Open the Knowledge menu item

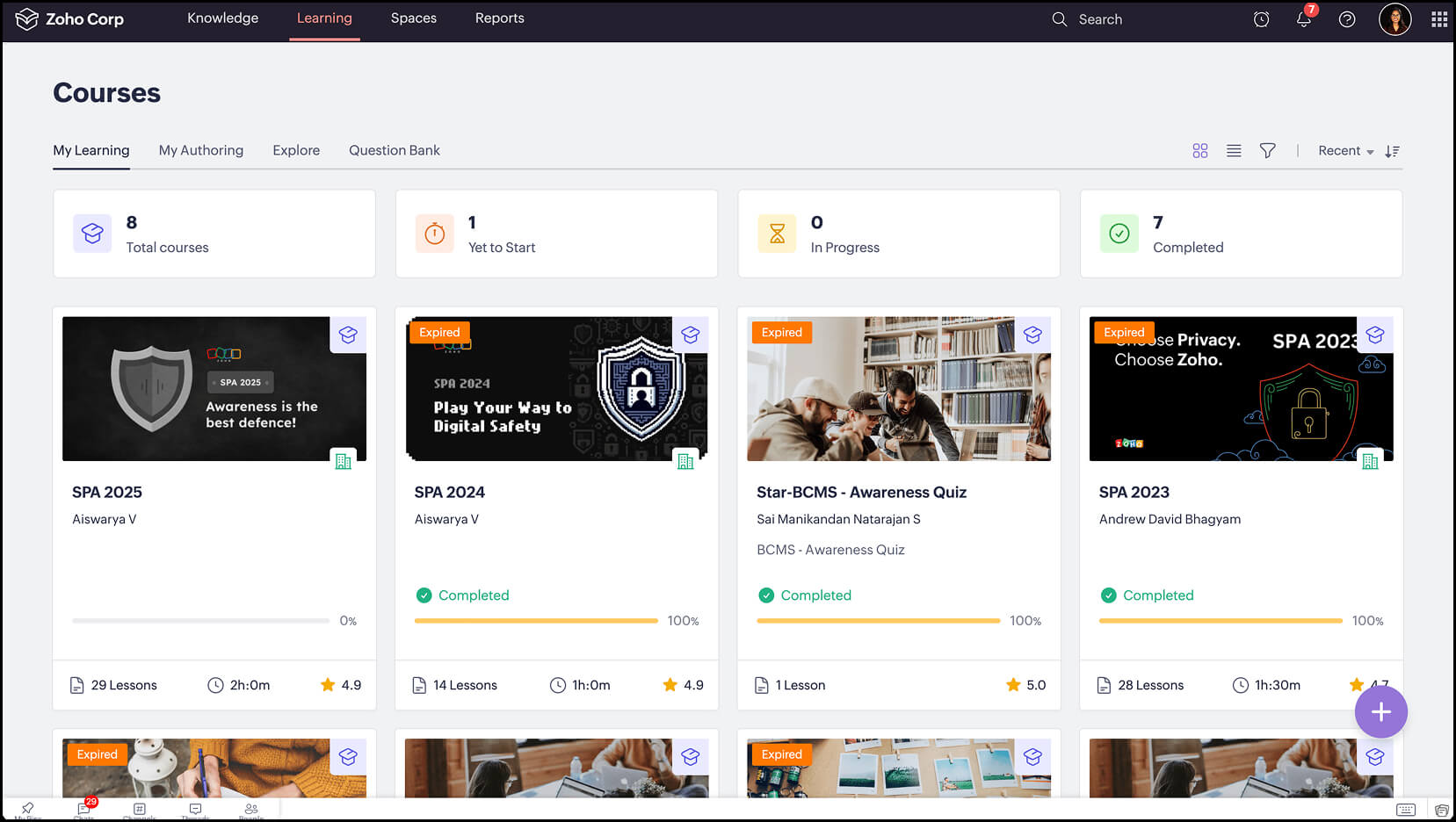click(222, 18)
